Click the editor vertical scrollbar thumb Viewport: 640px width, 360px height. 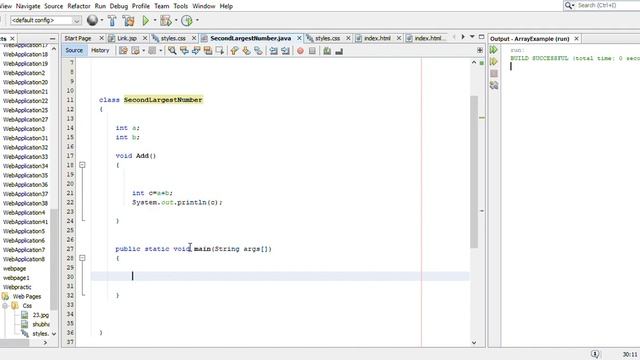point(473,171)
